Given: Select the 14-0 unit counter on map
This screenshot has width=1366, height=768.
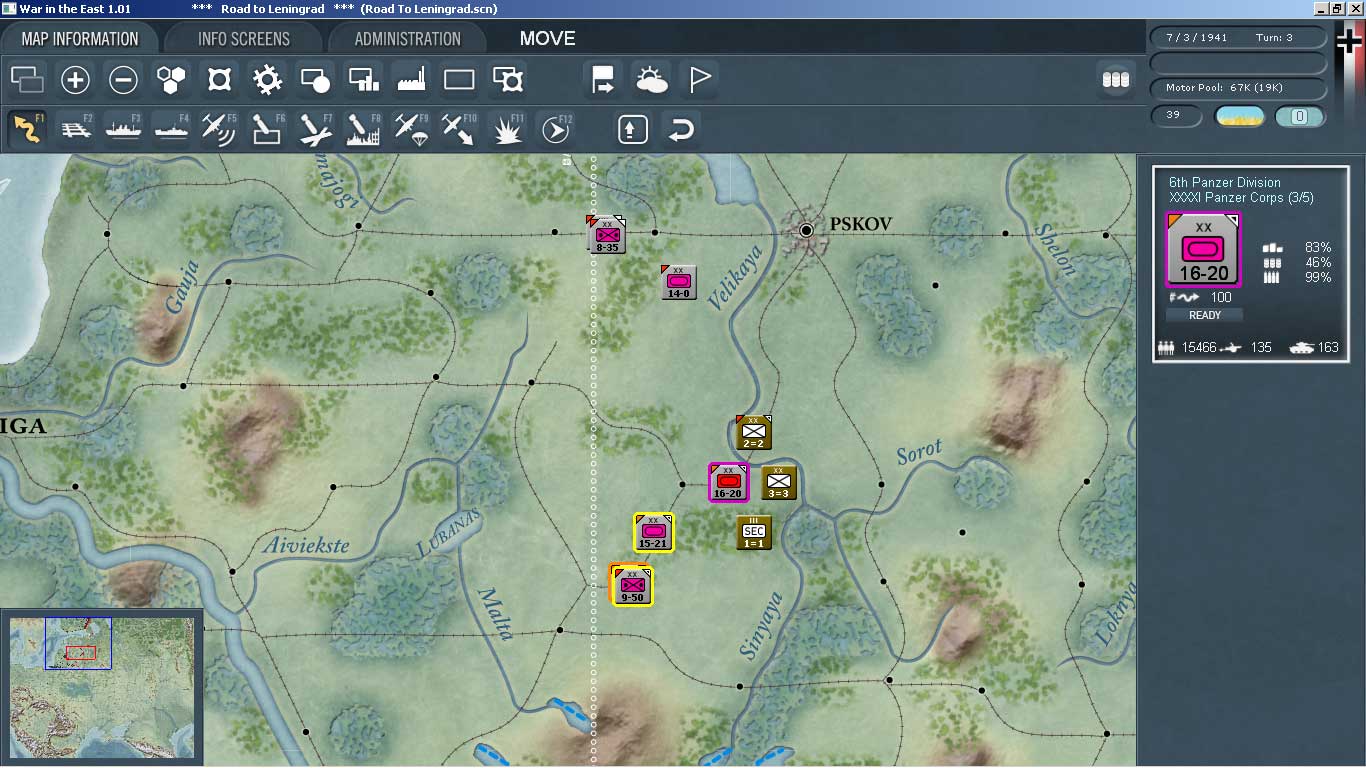Looking at the screenshot, I should pyautogui.click(x=679, y=282).
